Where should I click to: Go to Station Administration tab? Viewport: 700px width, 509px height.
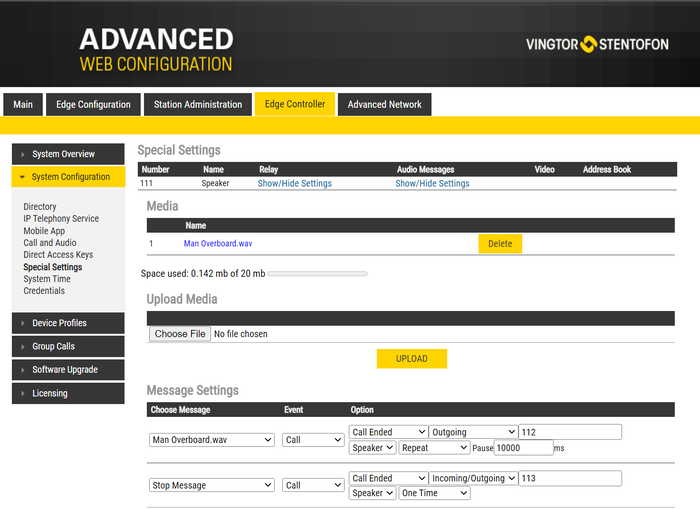pos(198,105)
